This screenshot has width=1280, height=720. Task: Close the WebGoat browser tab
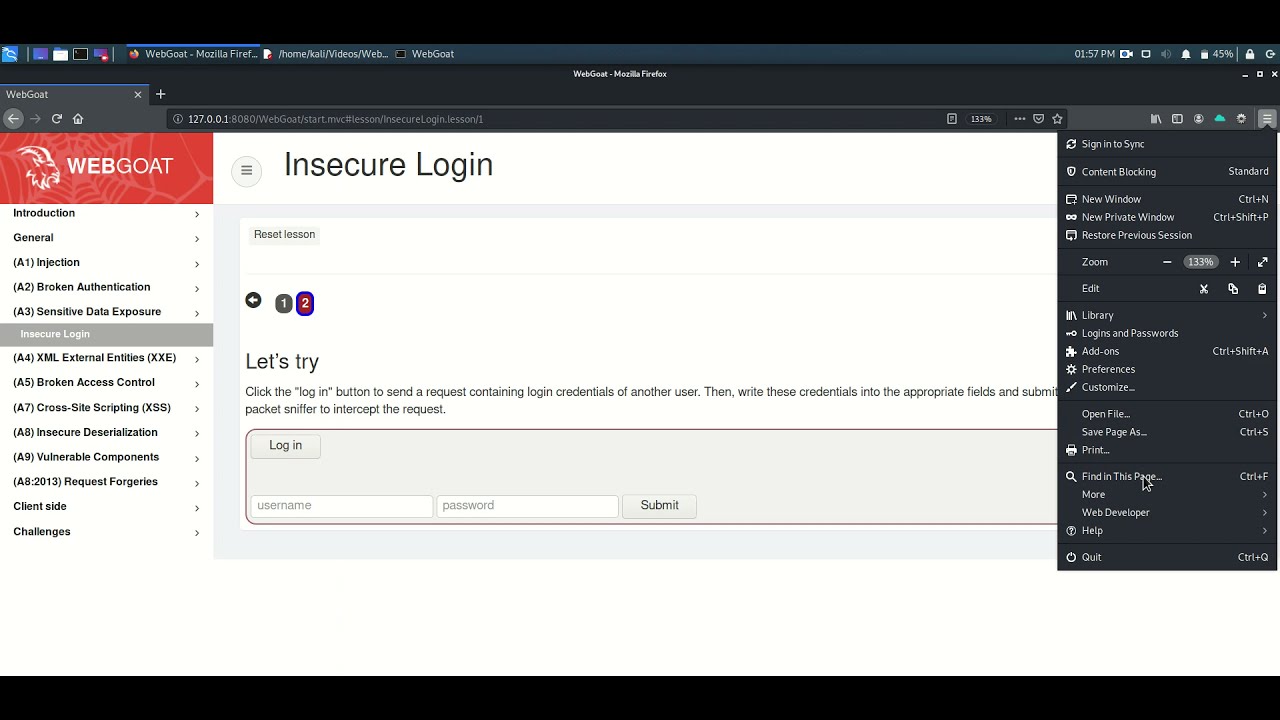pos(138,94)
